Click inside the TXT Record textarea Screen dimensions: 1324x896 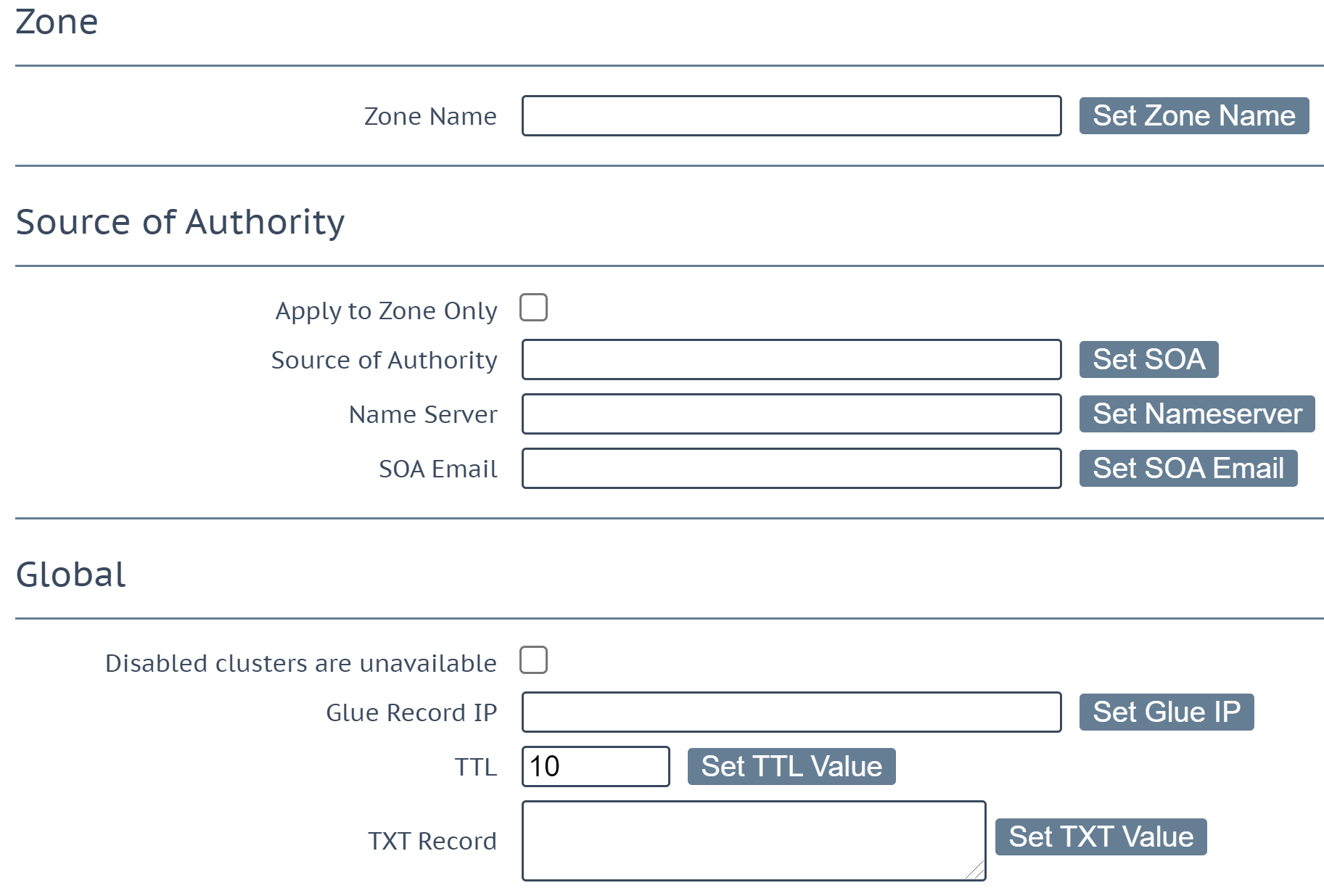(754, 841)
